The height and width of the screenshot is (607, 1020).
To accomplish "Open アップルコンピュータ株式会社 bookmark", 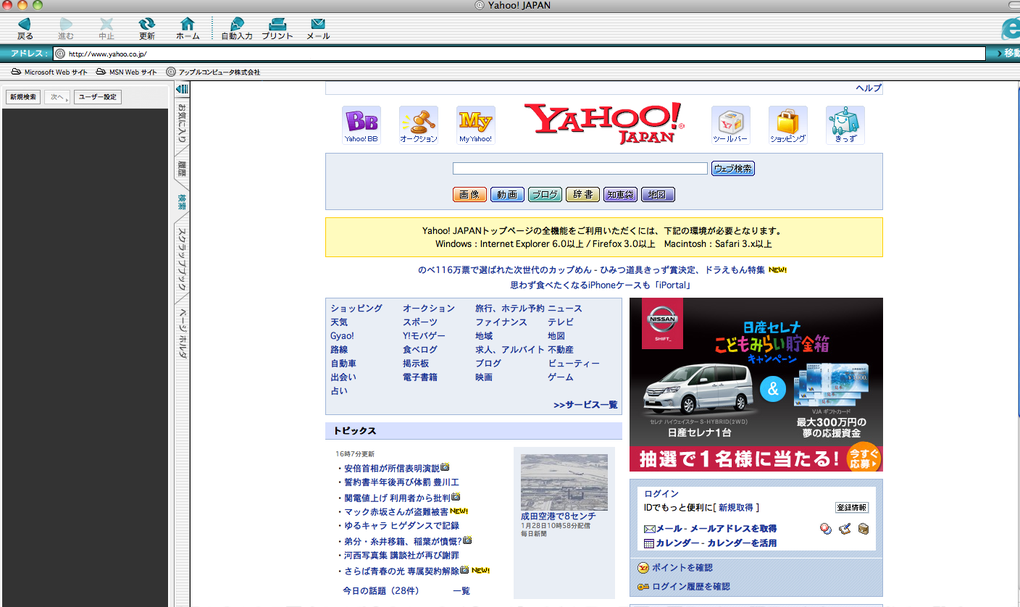I will (213, 72).
